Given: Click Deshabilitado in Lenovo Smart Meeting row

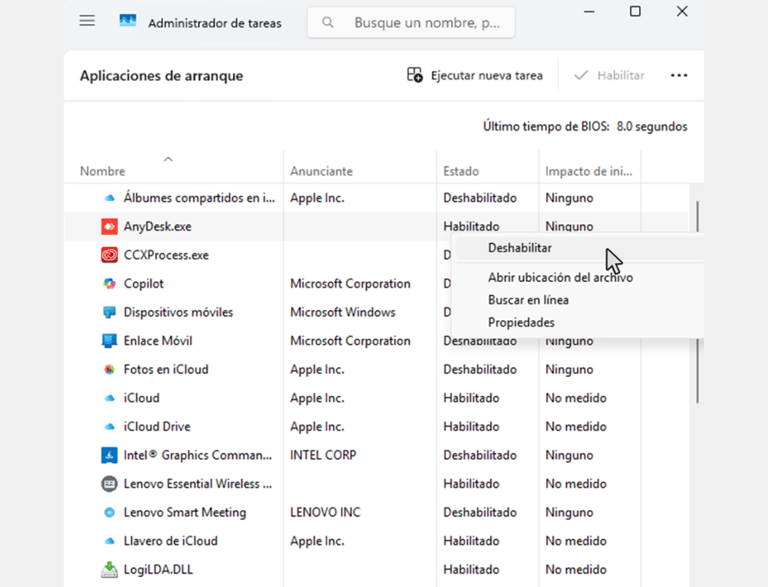Looking at the screenshot, I should tap(480, 513).
